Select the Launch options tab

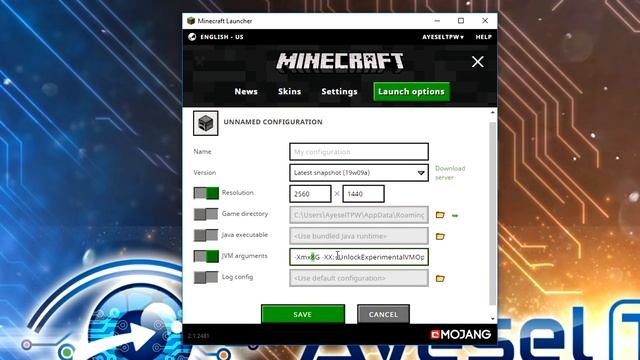[411, 91]
